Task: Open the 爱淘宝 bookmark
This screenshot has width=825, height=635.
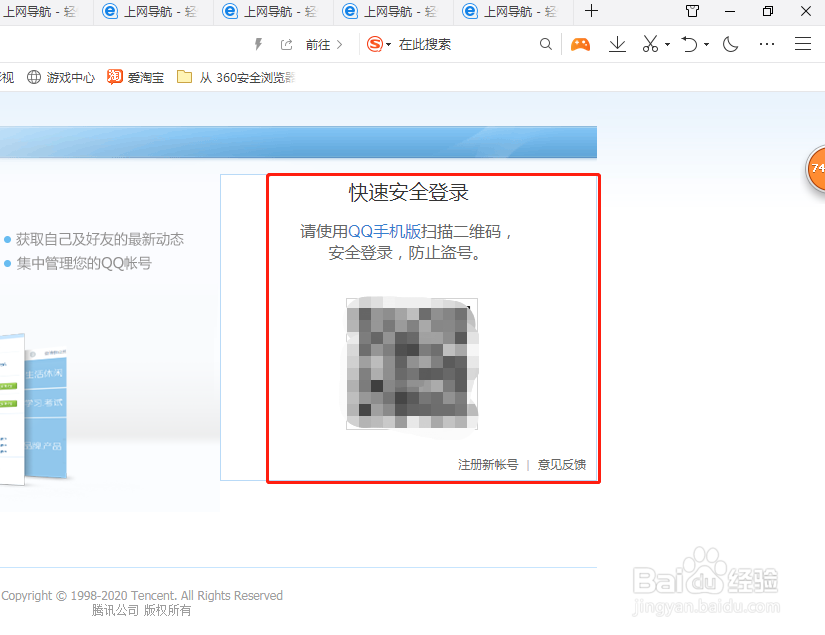Action: [136, 77]
